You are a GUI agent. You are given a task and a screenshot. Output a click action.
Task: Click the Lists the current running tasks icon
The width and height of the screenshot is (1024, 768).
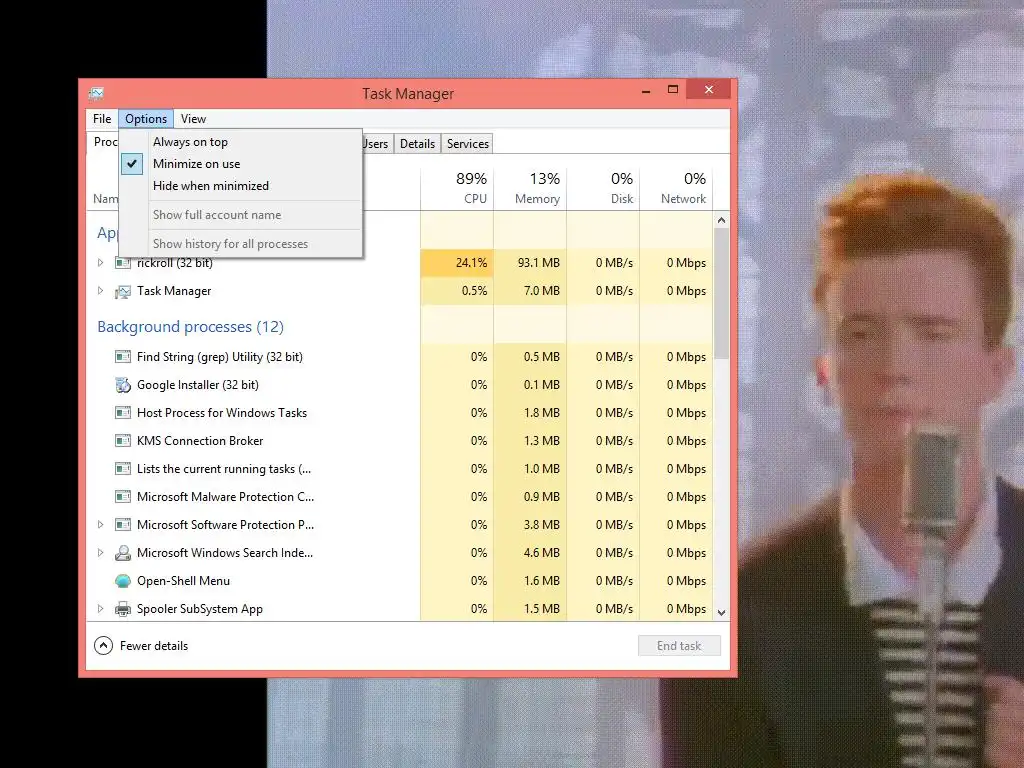click(x=123, y=469)
